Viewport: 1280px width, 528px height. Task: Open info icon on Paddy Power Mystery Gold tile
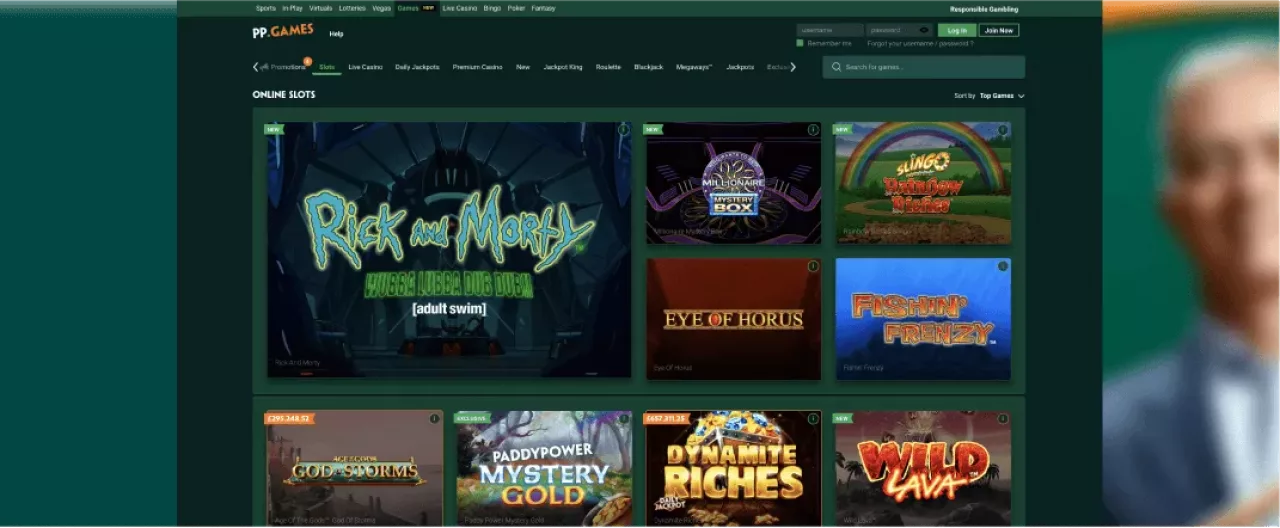pos(623,418)
